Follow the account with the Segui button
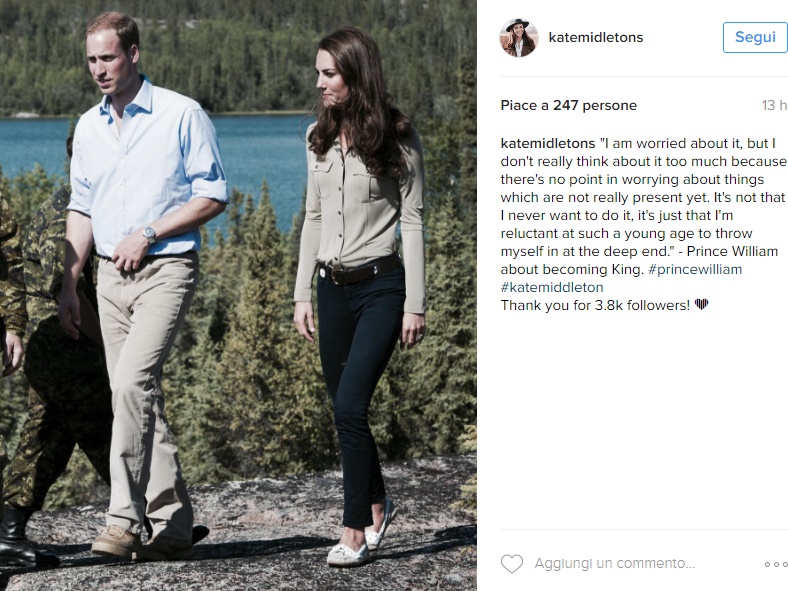 755,37
